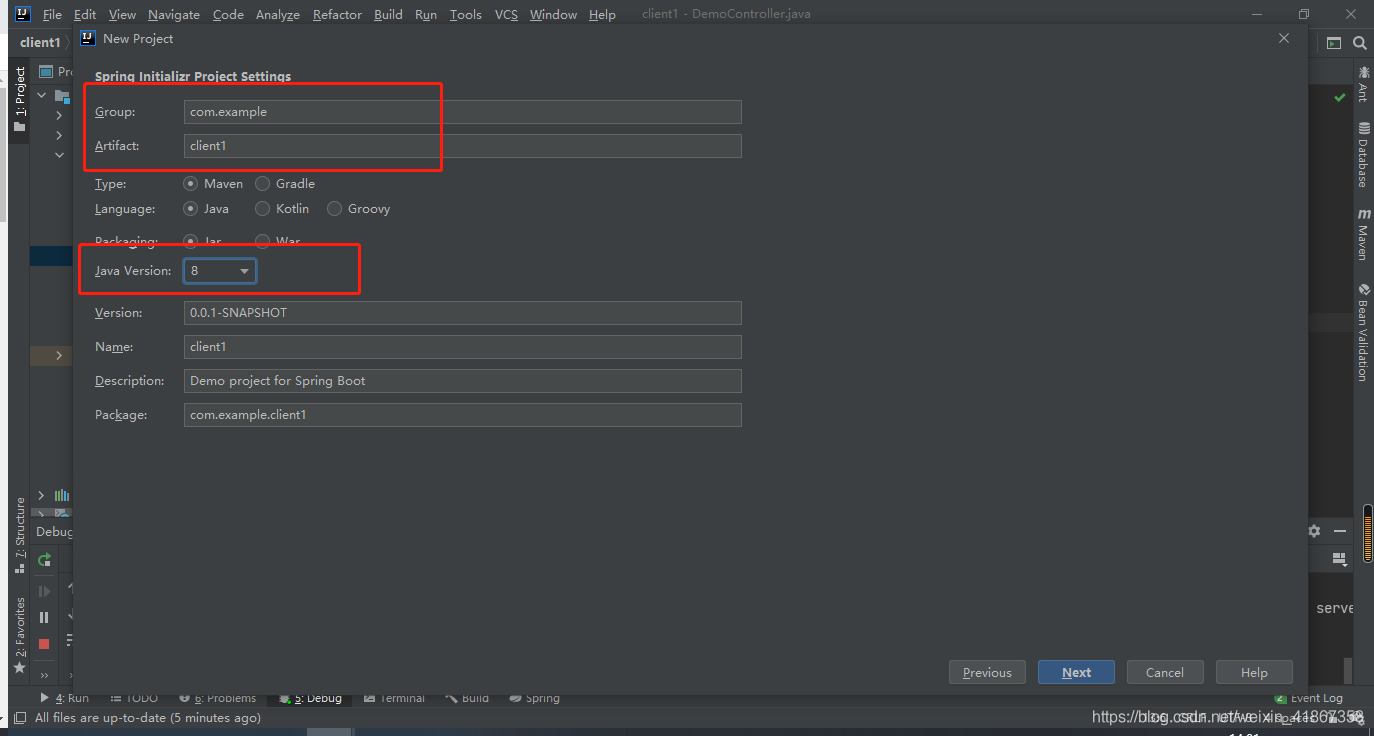Open the Ant tool window
This screenshot has height=736, width=1374.
1363,84
